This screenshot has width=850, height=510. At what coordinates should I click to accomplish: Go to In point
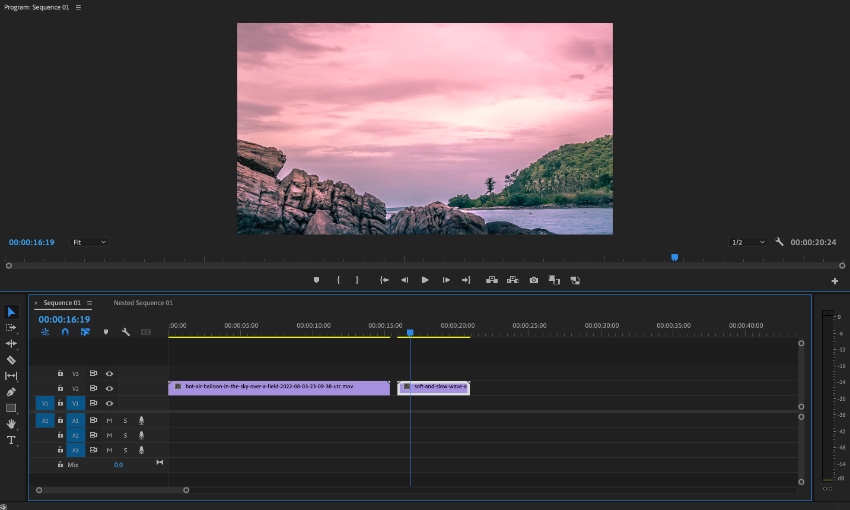pyautogui.click(x=384, y=280)
